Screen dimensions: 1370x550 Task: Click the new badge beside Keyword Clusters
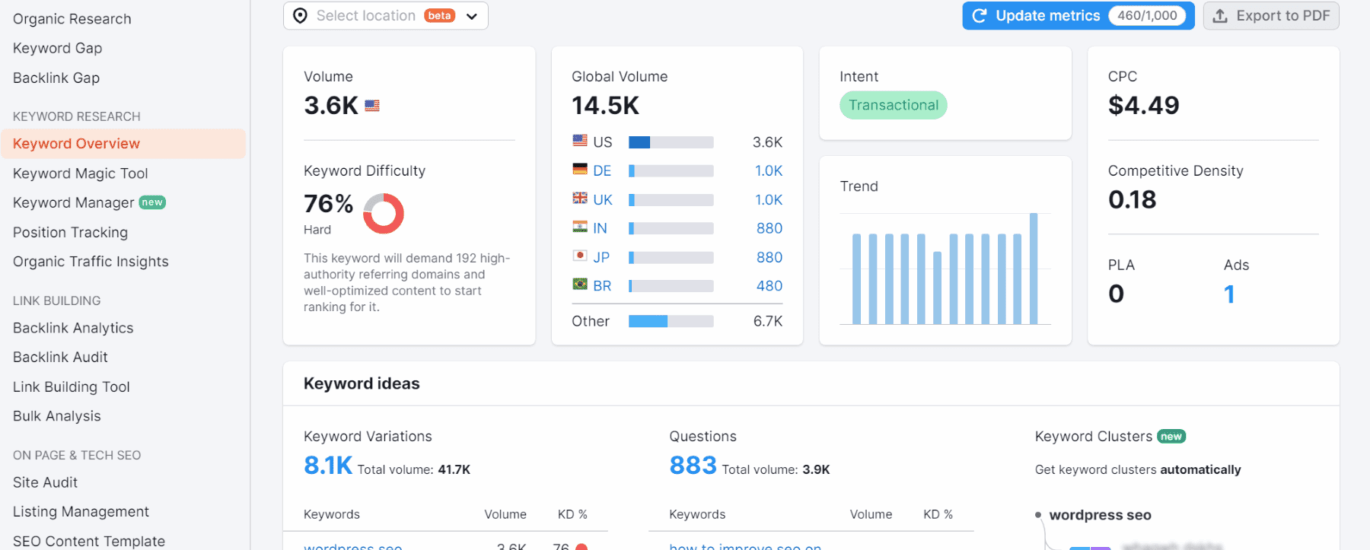click(x=1171, y=436)
